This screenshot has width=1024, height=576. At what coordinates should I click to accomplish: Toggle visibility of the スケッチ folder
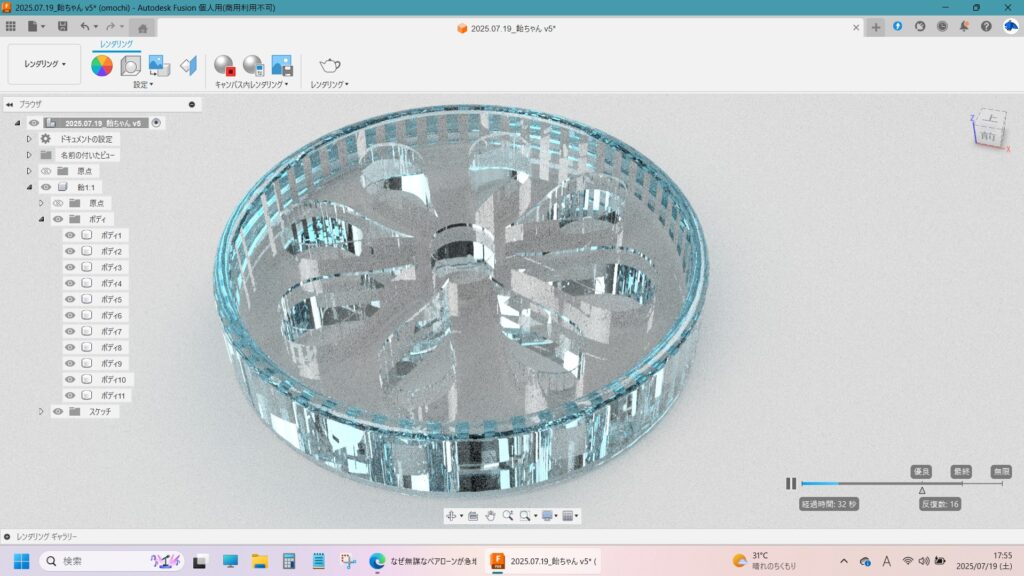[x=58, y=411]
